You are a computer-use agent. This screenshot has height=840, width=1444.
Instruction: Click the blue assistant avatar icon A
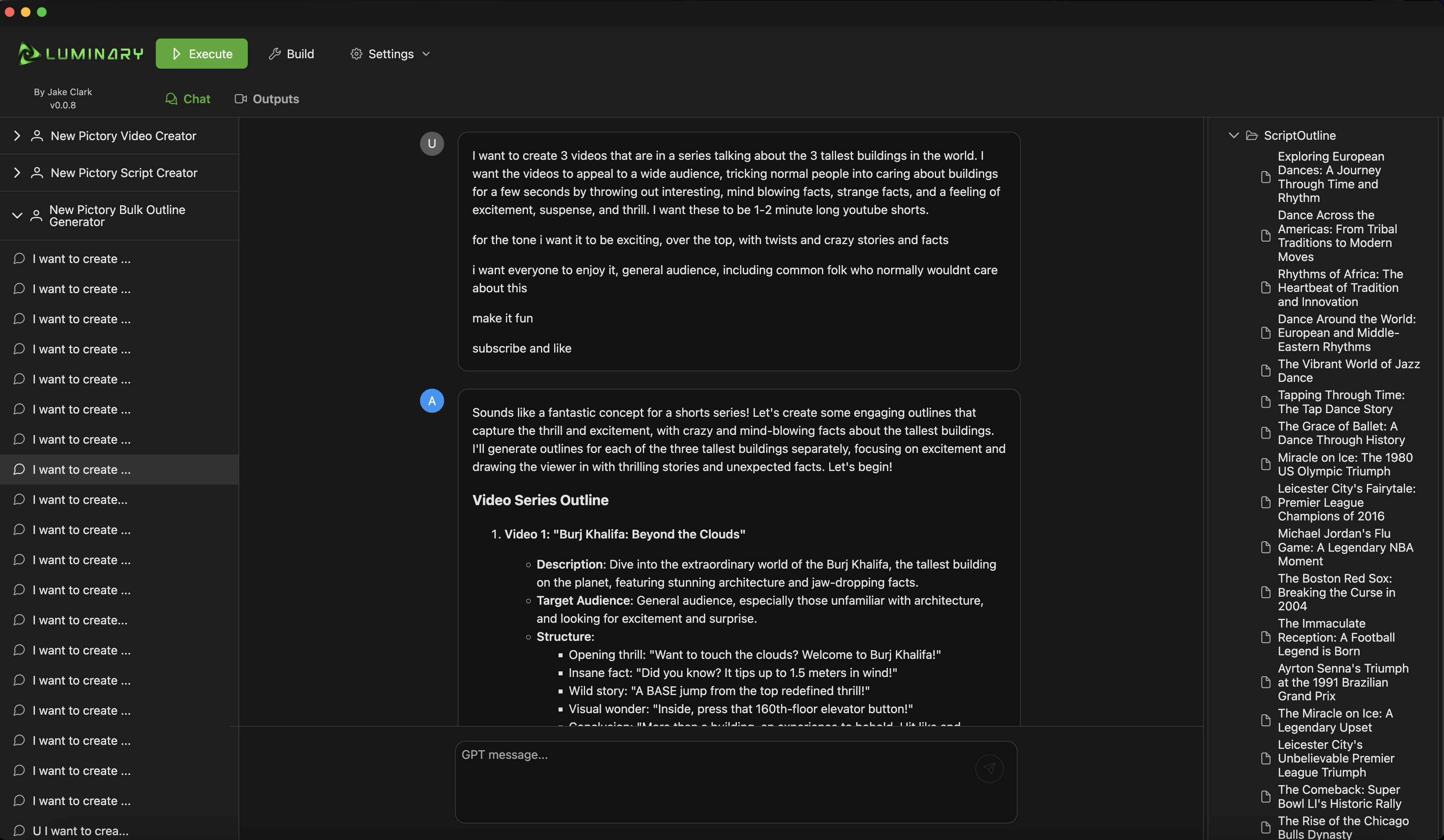pos(432,401)
